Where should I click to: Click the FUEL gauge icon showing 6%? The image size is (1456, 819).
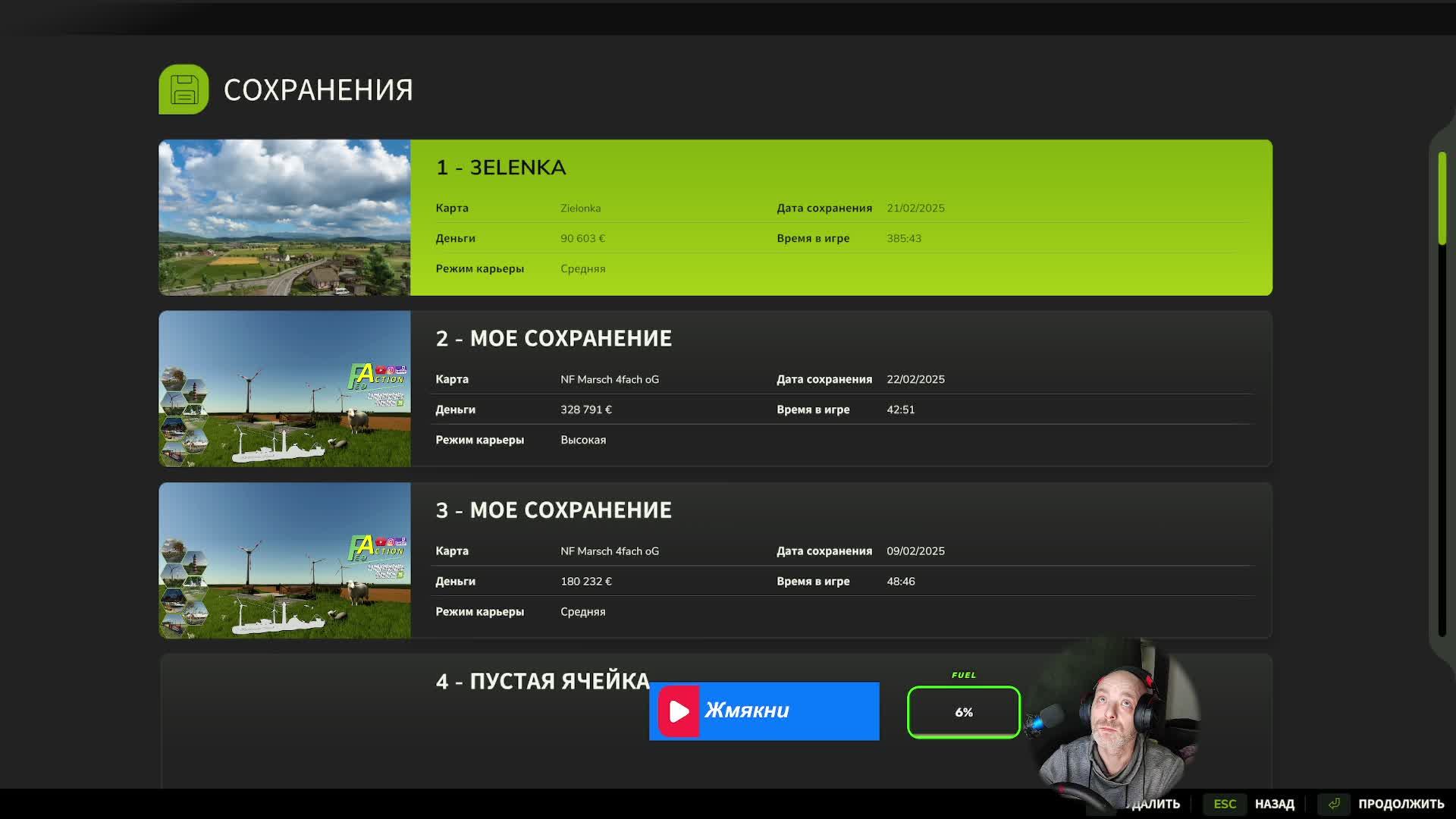click(963, 711)
